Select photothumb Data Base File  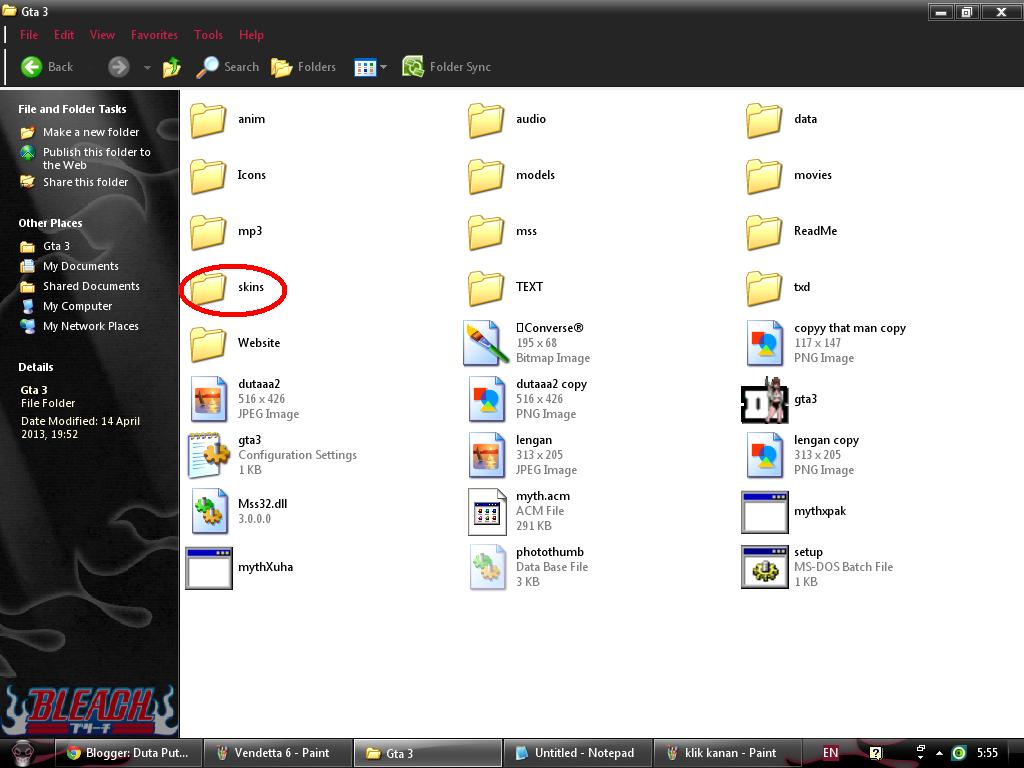click(x=529, y=567)
